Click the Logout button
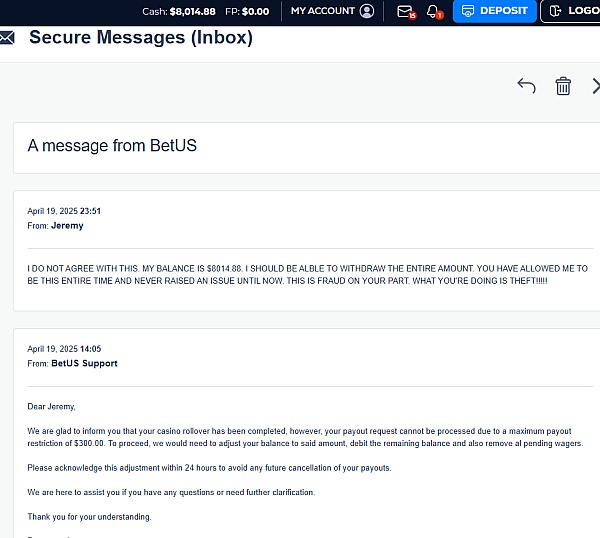This screenshot has height=538, width=600. click(x=570, y=11)
